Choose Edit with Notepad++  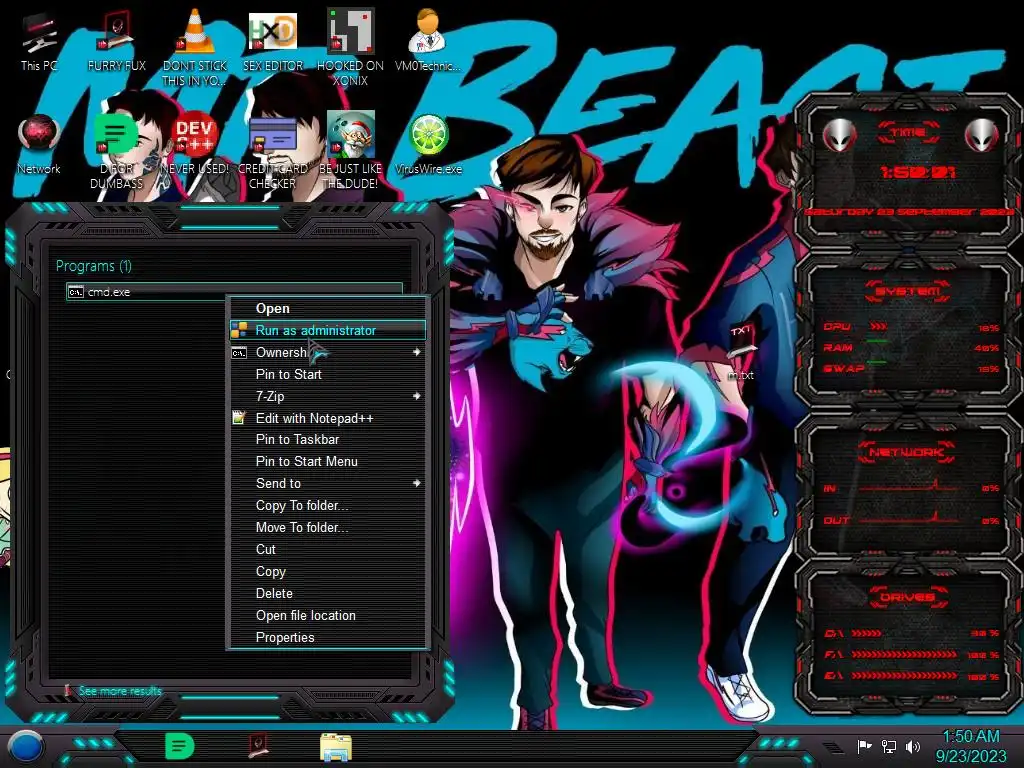[328, 418]
